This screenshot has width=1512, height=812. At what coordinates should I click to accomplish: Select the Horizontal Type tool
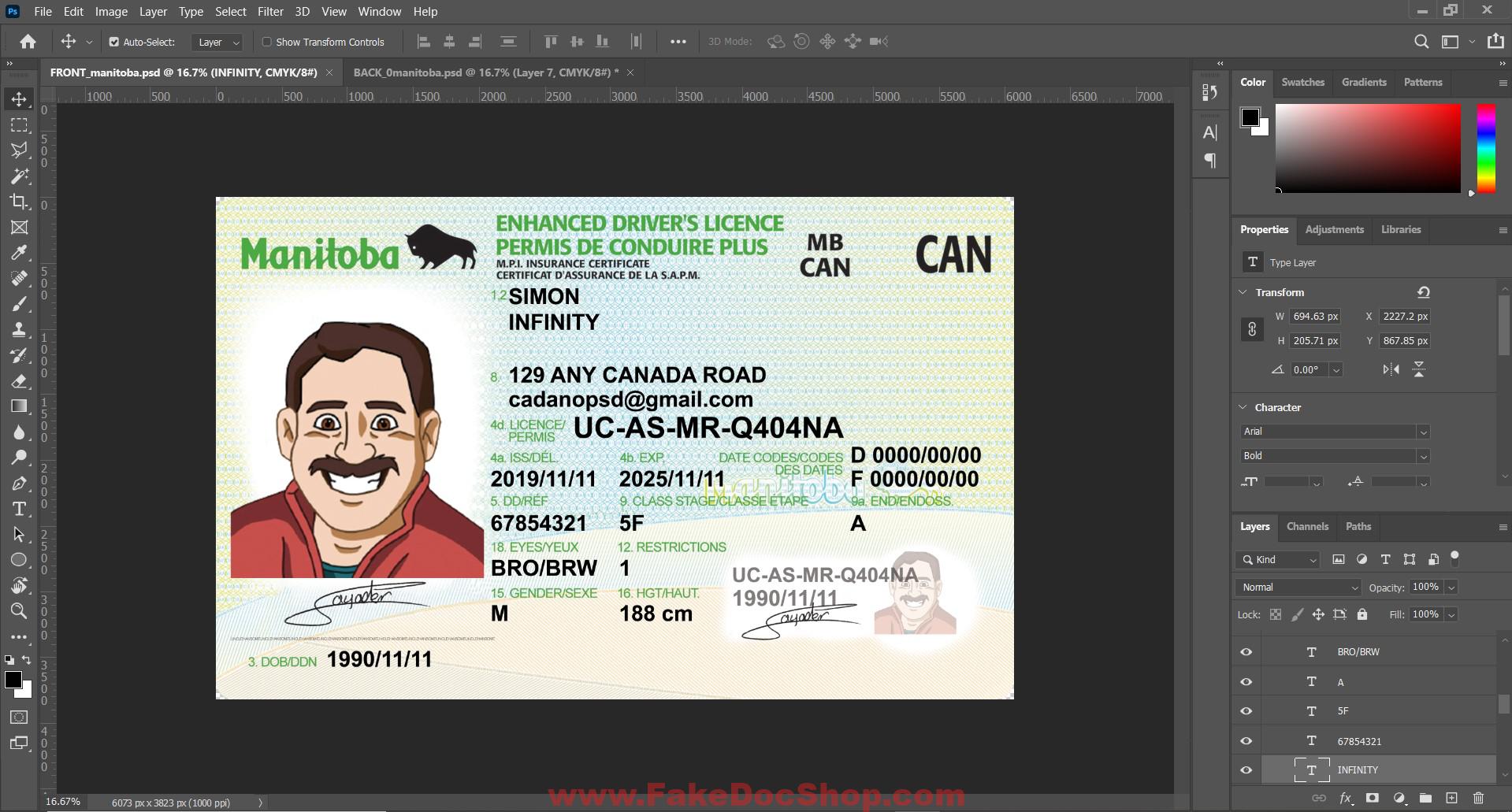(20, 509)
